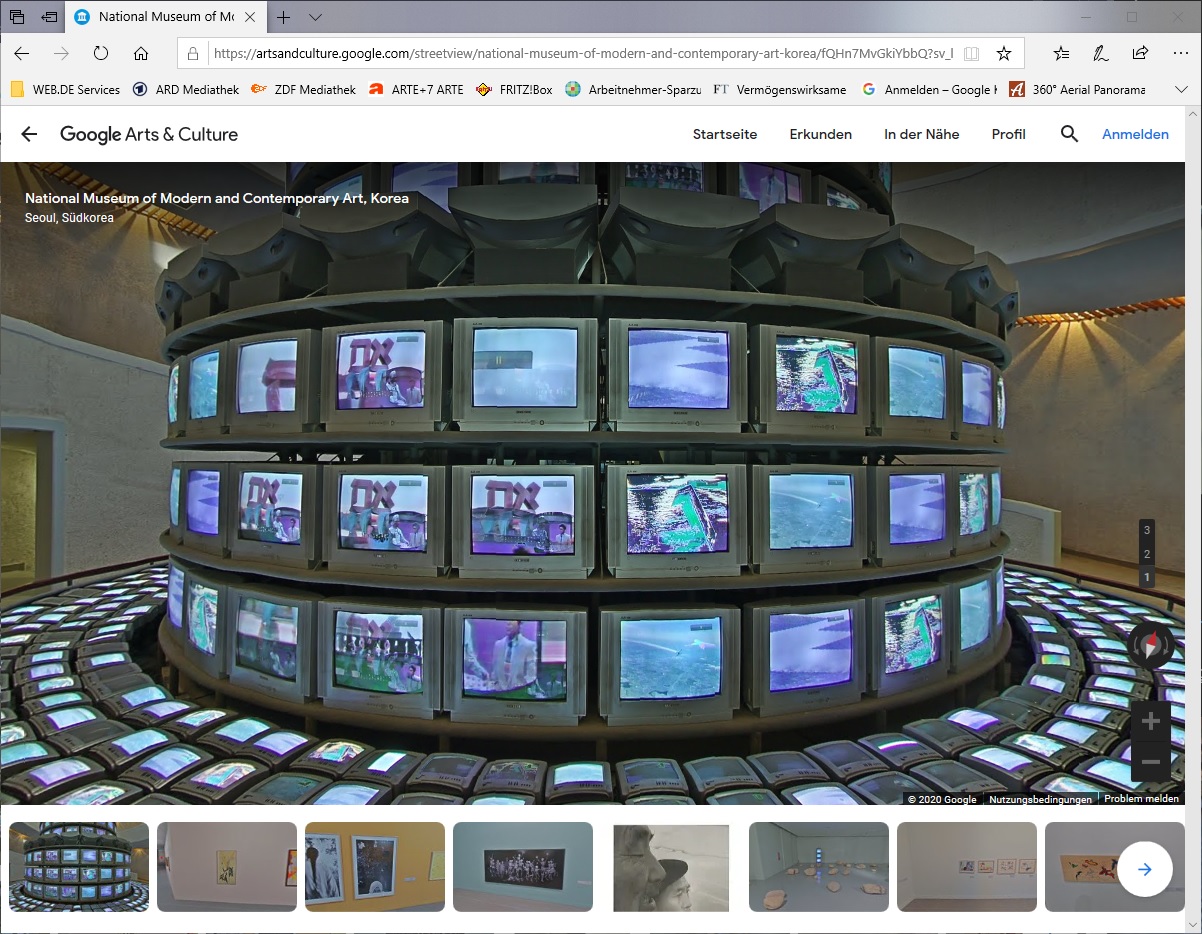Open the tab list dropdown arrow

pyautogui.click(x=315, y=17)
